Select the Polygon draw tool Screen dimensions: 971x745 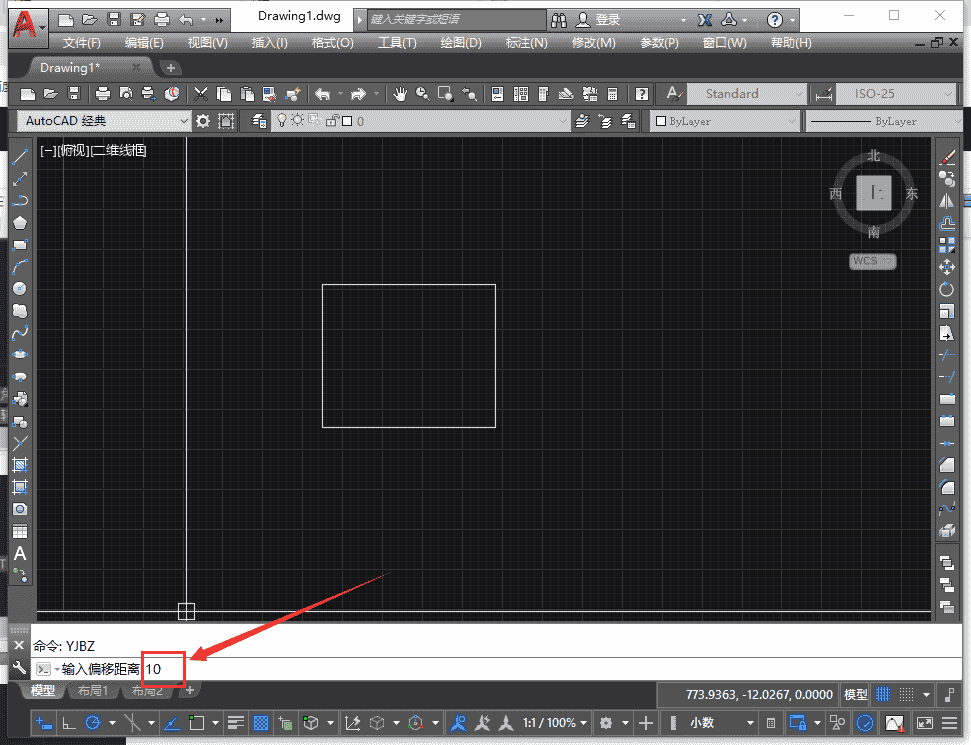(x=20, y=222)
